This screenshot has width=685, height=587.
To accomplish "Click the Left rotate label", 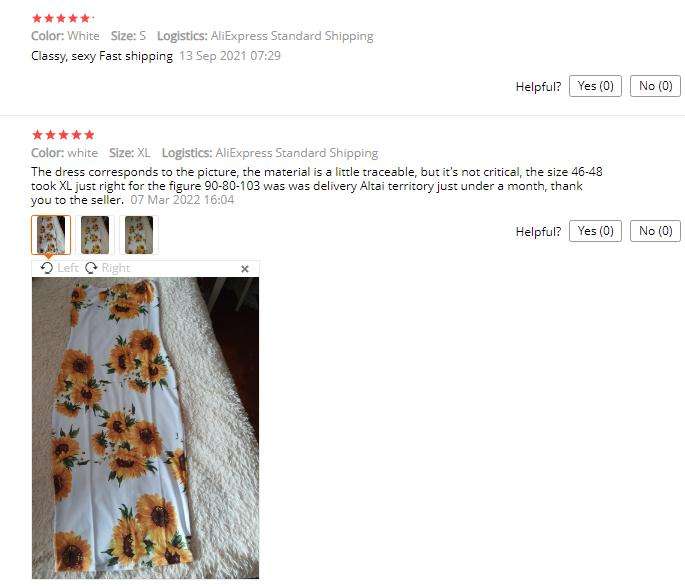I will pos(68,268).
